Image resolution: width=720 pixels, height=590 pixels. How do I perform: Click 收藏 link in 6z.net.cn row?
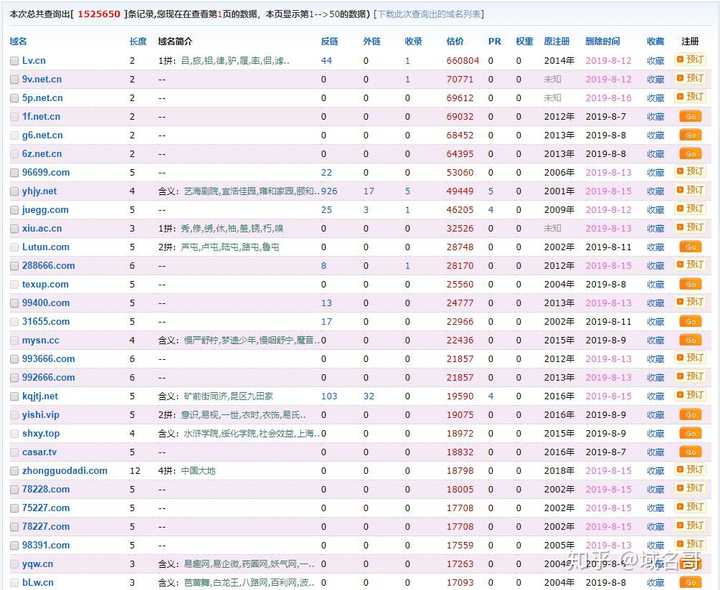(x=655, y=154)
